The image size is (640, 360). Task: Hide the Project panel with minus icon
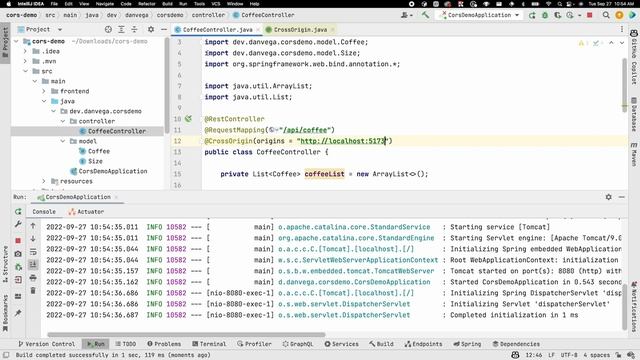pyautogui.click(x=164, y=29)
